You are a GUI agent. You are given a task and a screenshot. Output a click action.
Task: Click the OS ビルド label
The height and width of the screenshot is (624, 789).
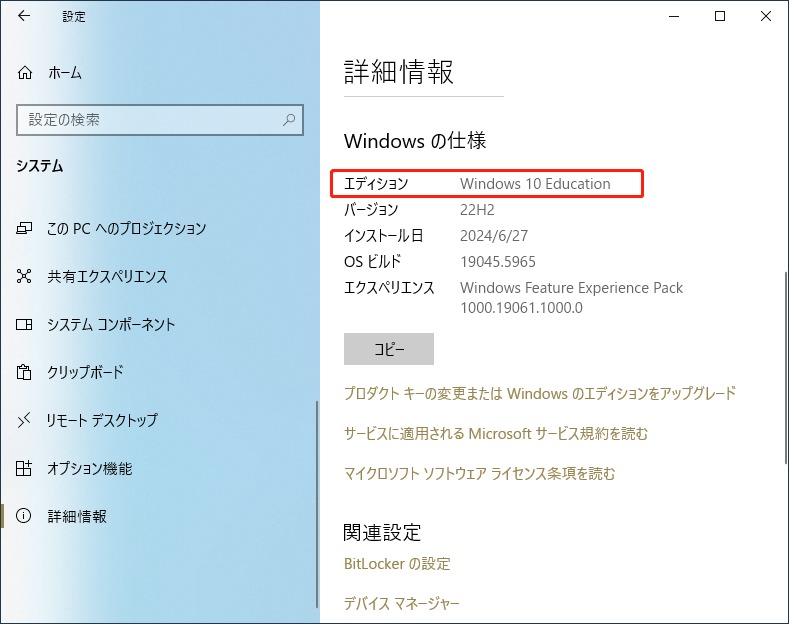click(373, 262)
